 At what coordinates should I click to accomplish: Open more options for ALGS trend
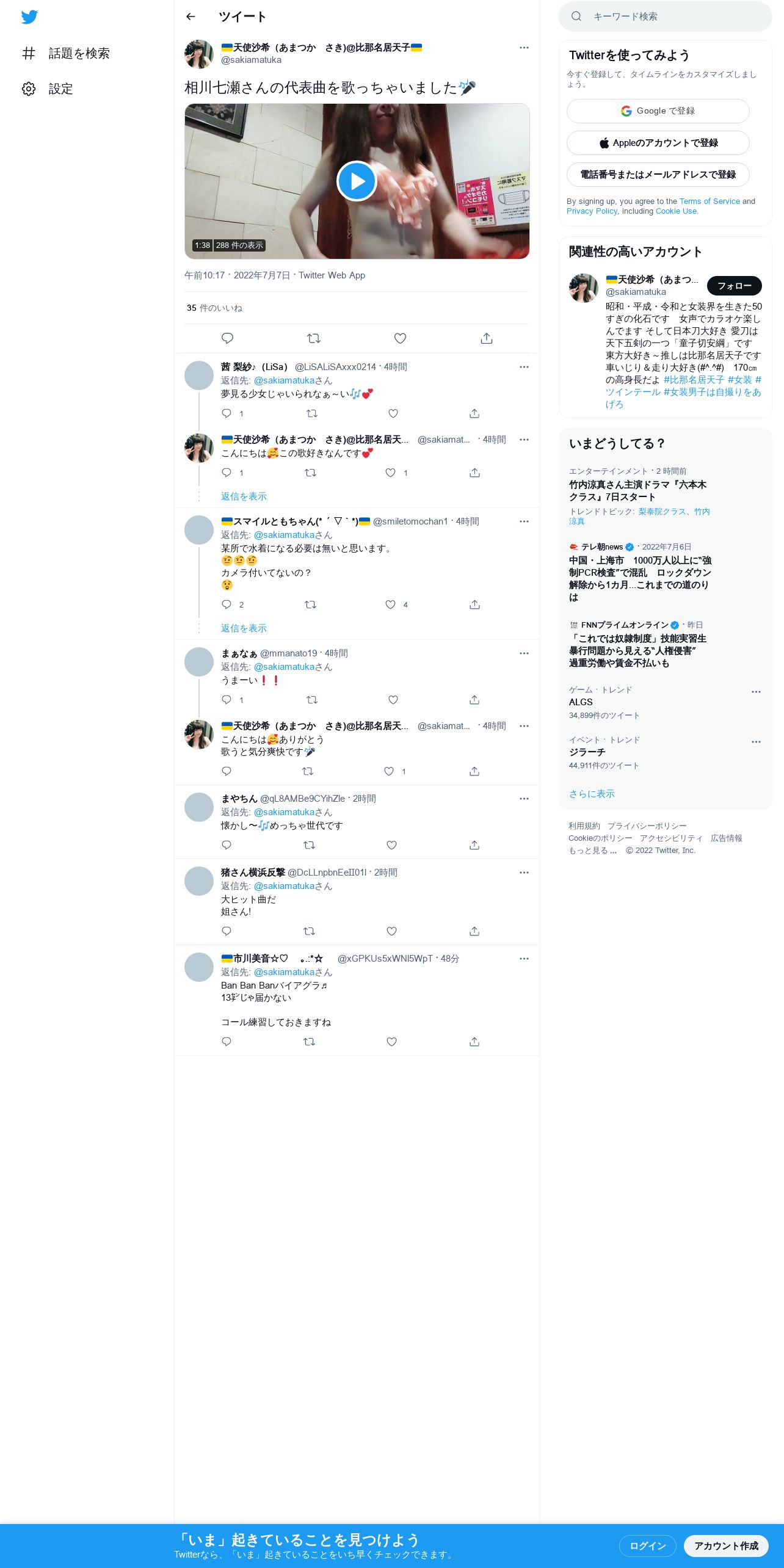756,692
